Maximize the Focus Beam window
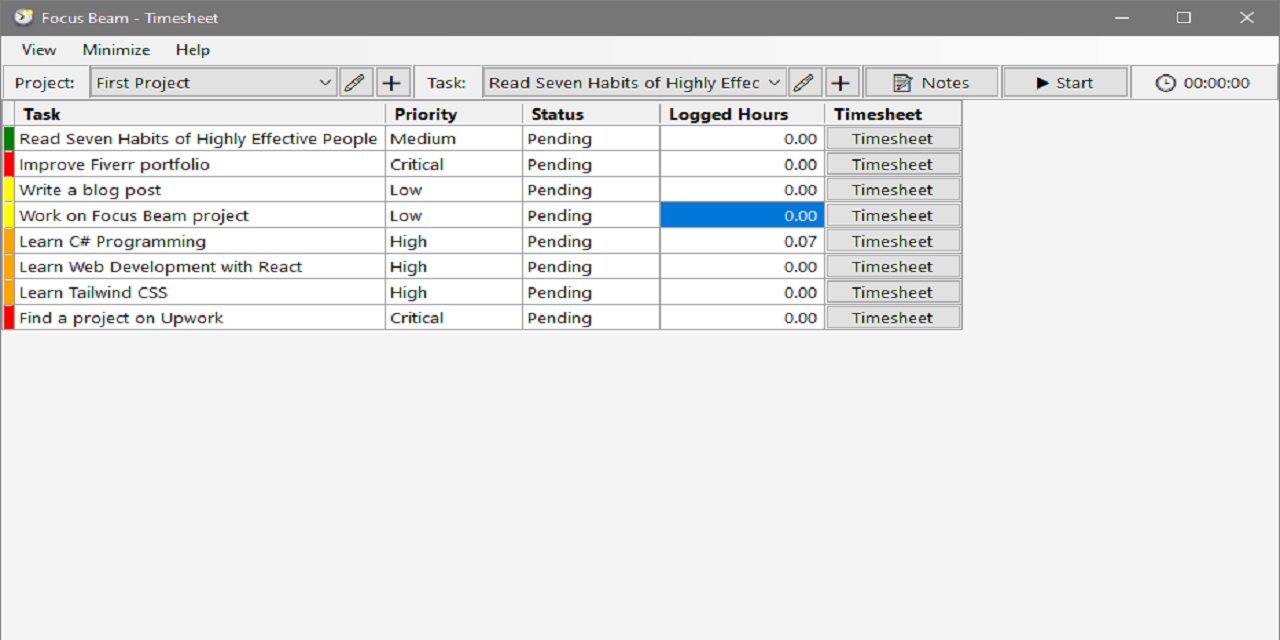 point(1184,17)
